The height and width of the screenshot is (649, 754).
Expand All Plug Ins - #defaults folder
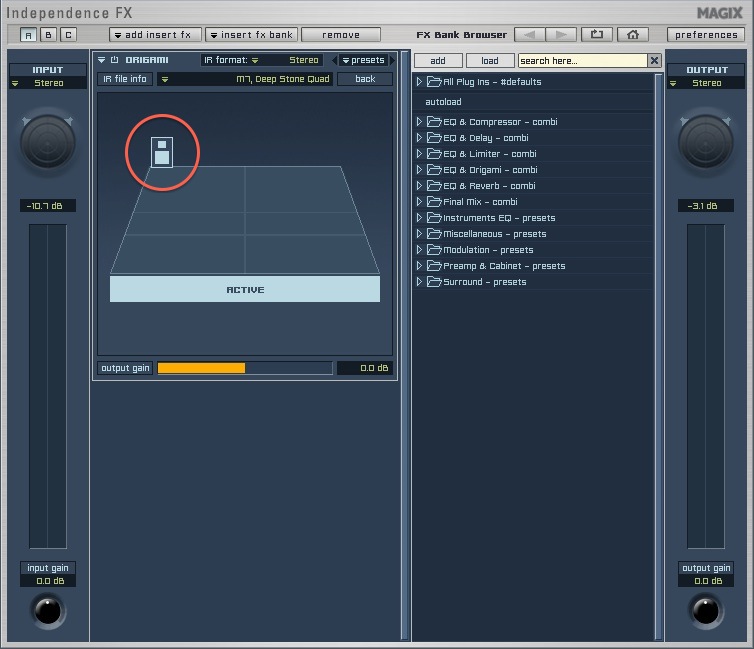point(419,82)
